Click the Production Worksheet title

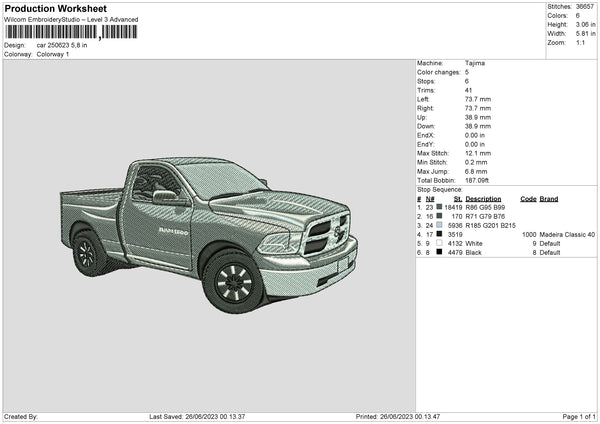(x=55, y=8)
